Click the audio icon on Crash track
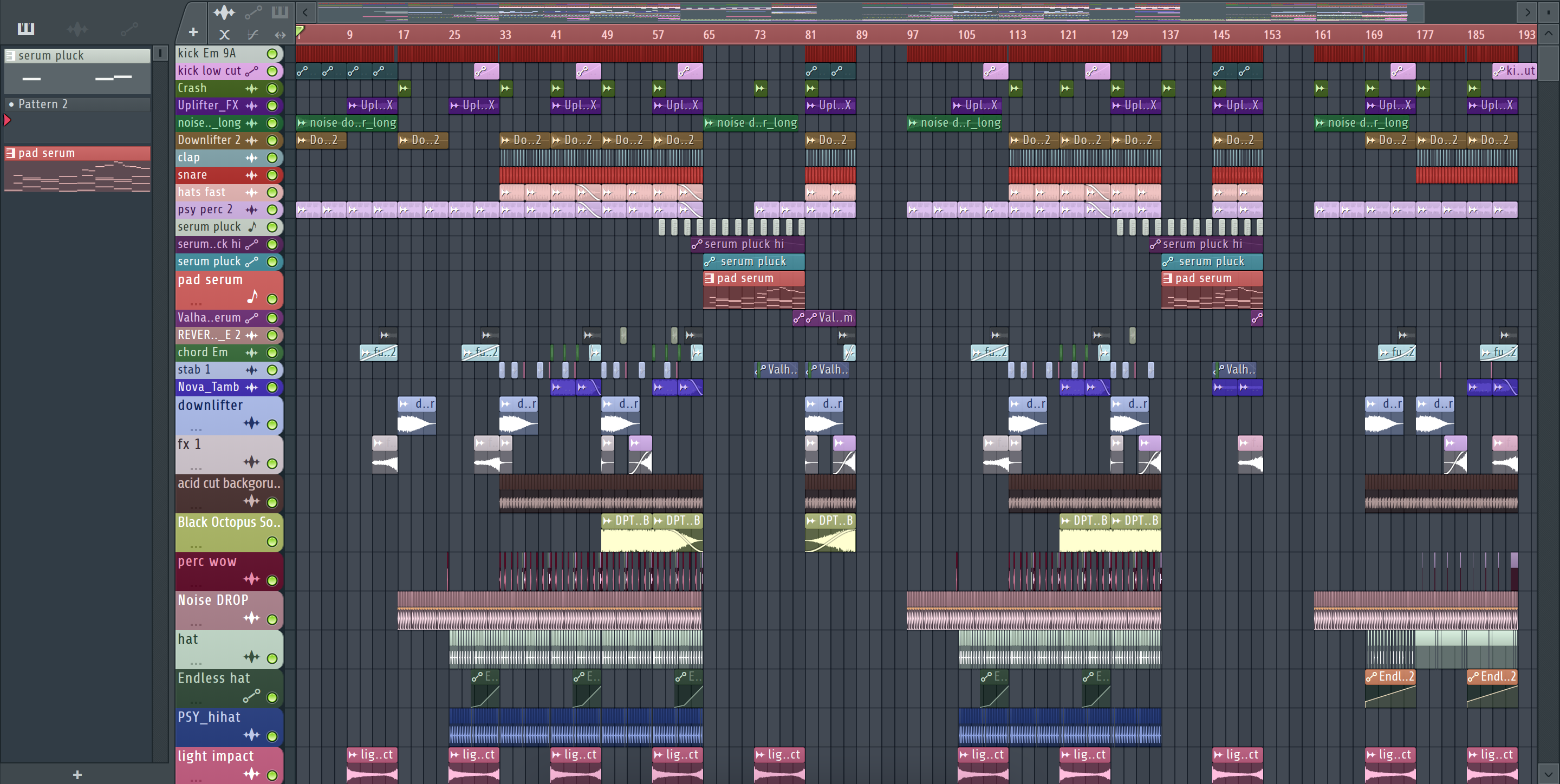 [x=251, y=88]
